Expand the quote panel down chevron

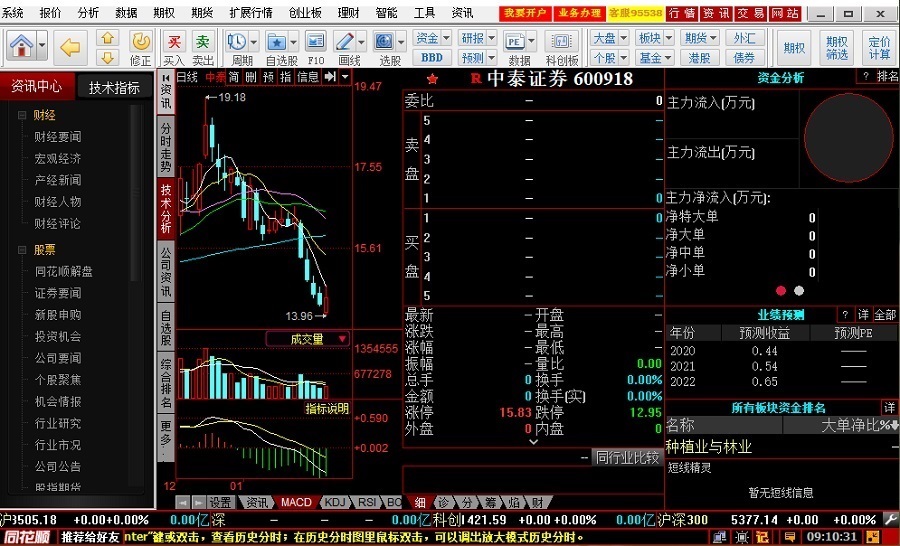pyautogui.click(x=533, y=442)
